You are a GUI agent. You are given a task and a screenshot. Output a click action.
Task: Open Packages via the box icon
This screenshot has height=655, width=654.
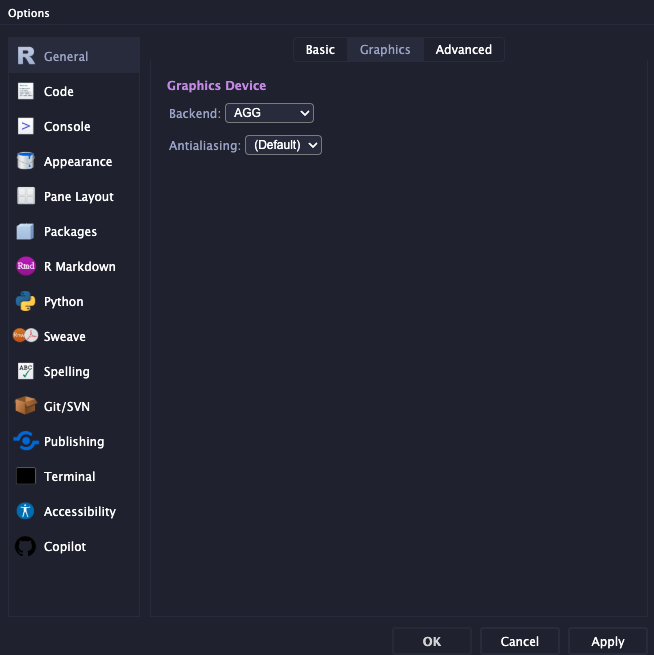coord(26,232)
